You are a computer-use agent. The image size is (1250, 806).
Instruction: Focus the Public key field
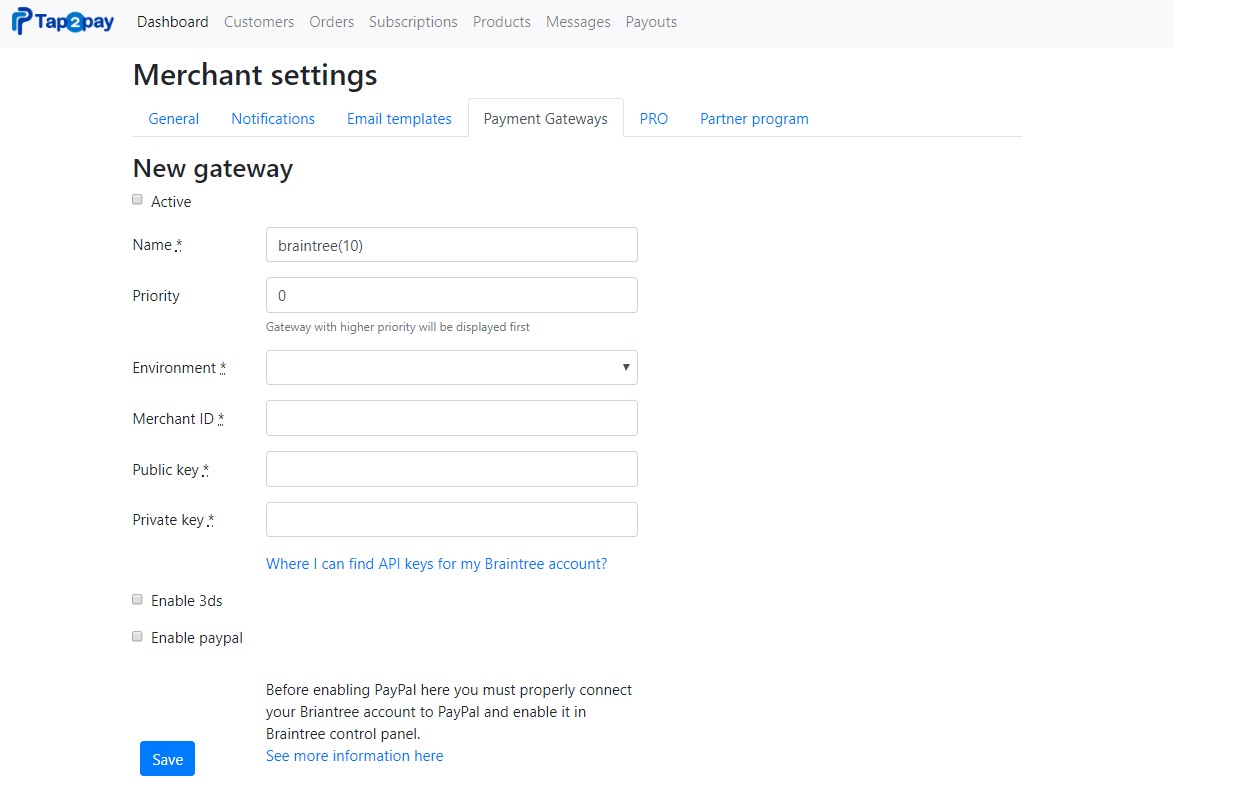click(x=452, y=469)
